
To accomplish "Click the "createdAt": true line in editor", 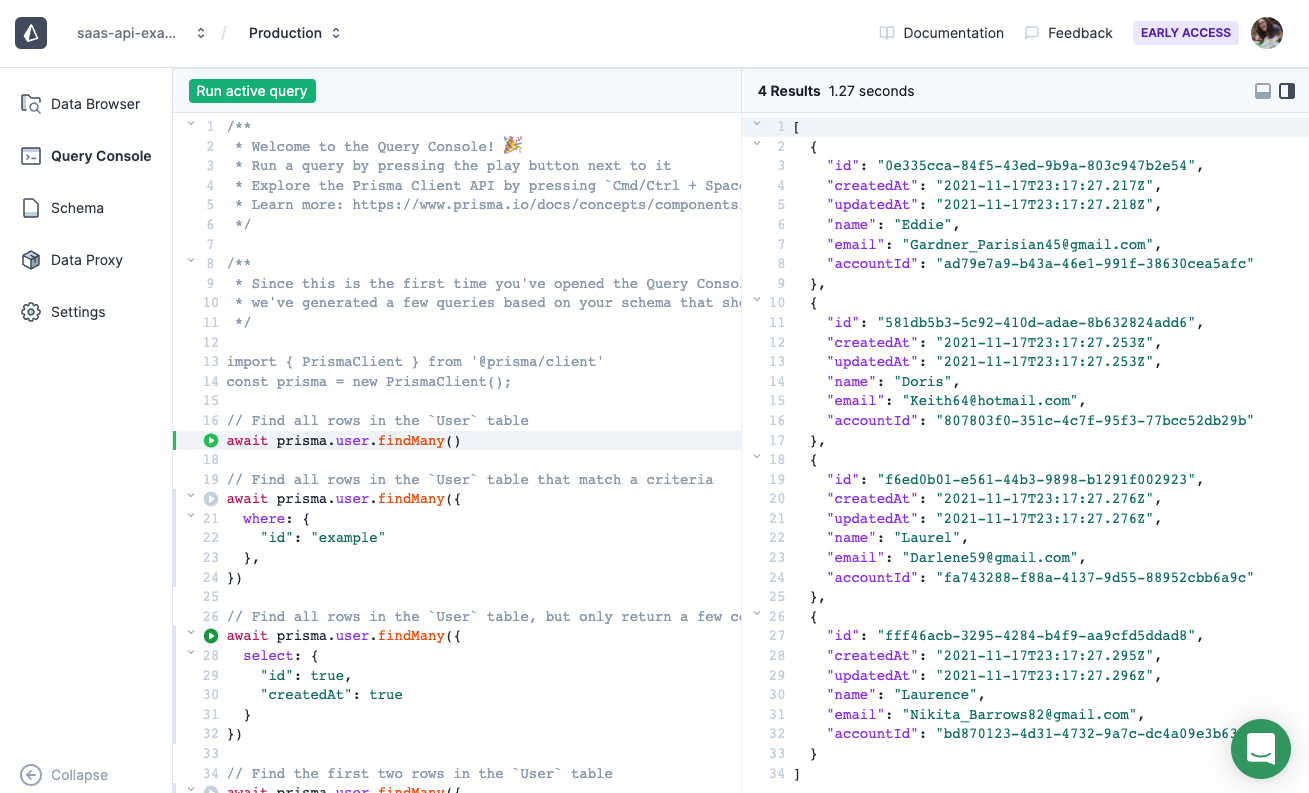I will tap(331, 695).
